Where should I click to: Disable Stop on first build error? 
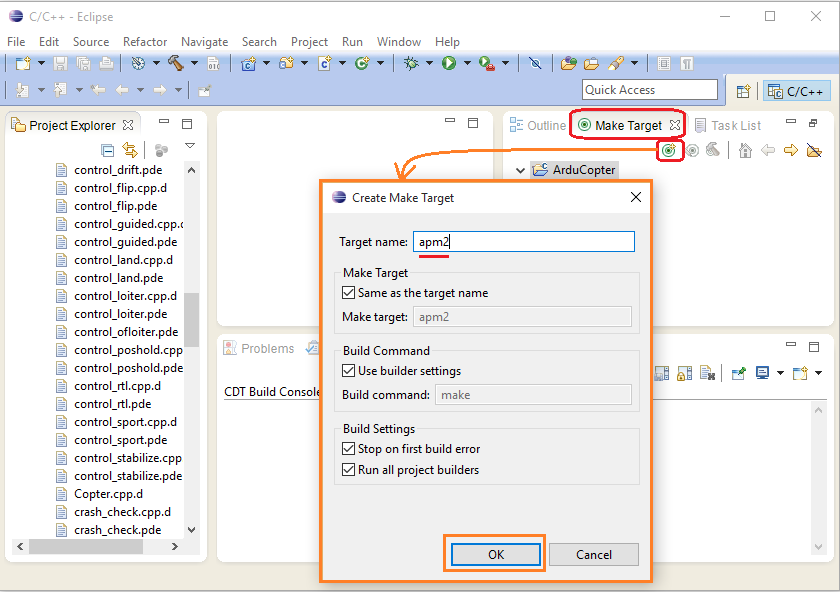[349, 449]
